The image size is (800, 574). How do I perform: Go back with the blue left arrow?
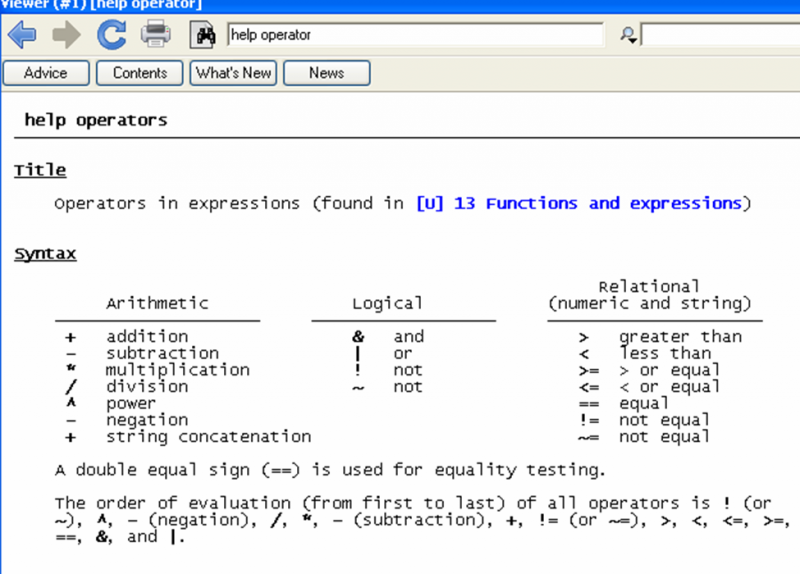click(22, 35)
